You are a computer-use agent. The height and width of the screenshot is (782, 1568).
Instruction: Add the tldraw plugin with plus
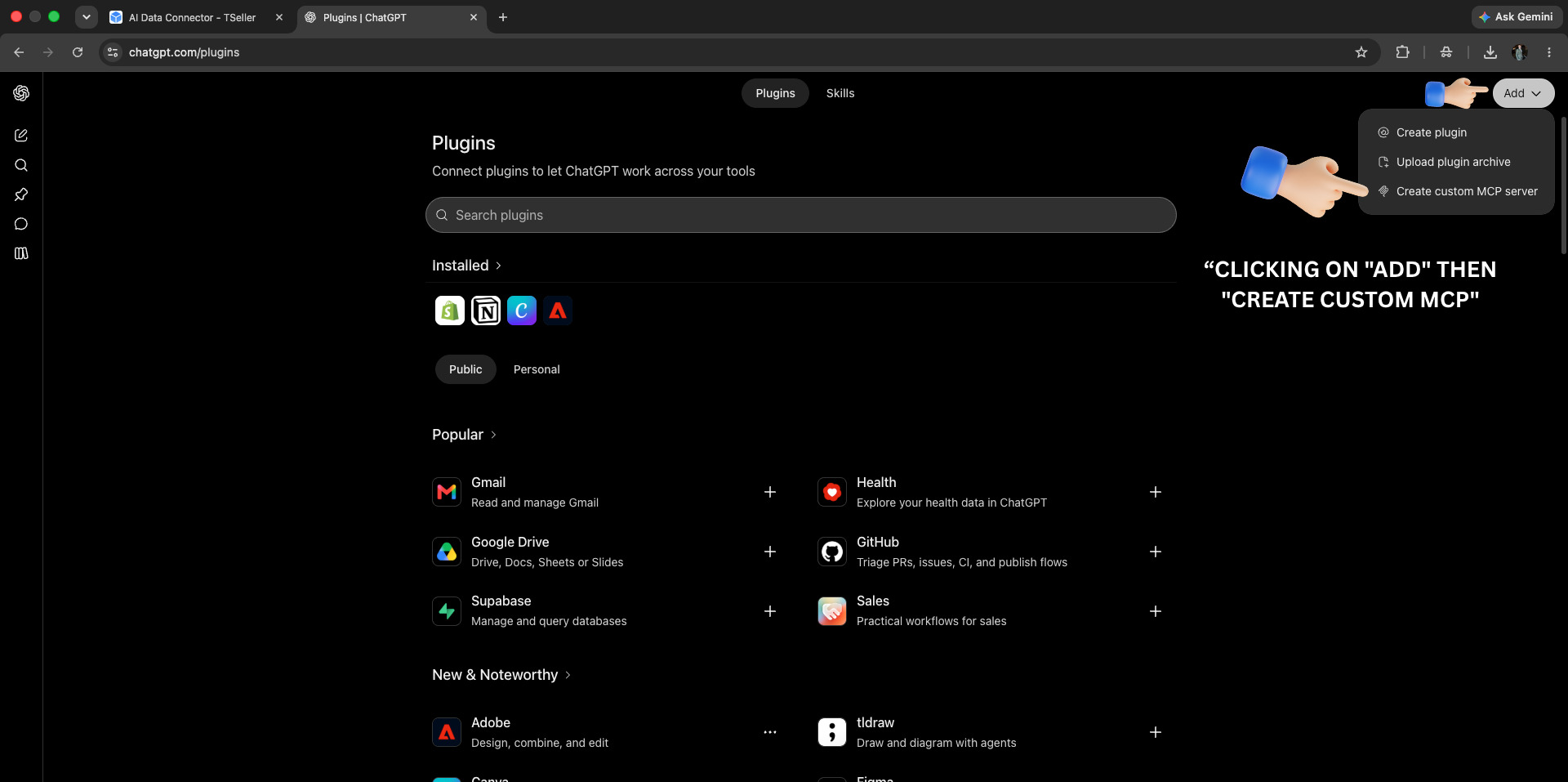[x=1156, y=732]
